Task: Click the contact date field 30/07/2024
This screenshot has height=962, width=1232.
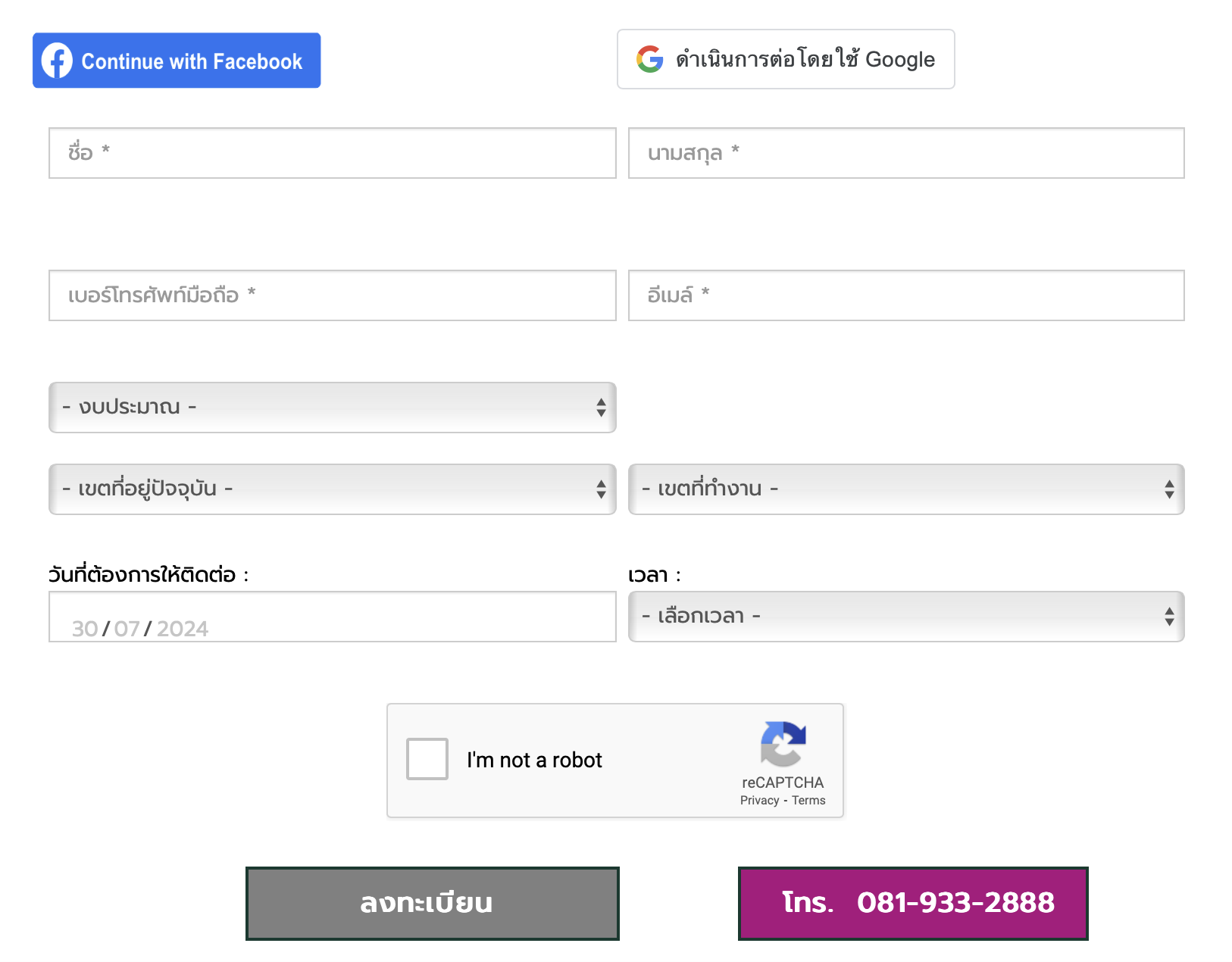Action: [x=333, y=617]
